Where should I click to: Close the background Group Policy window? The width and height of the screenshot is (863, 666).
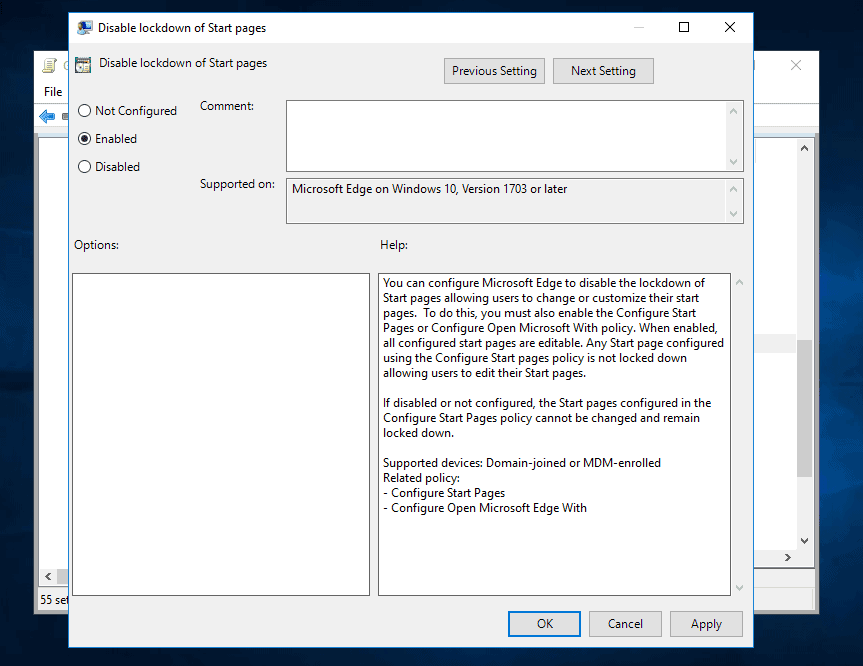(796, 65)
